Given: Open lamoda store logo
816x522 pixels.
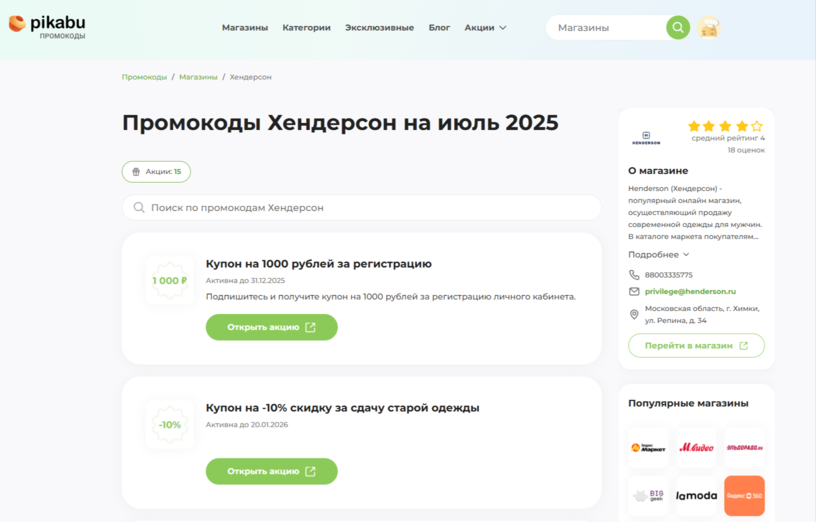Looking at the screenshot, I should [x=696, y=495].
